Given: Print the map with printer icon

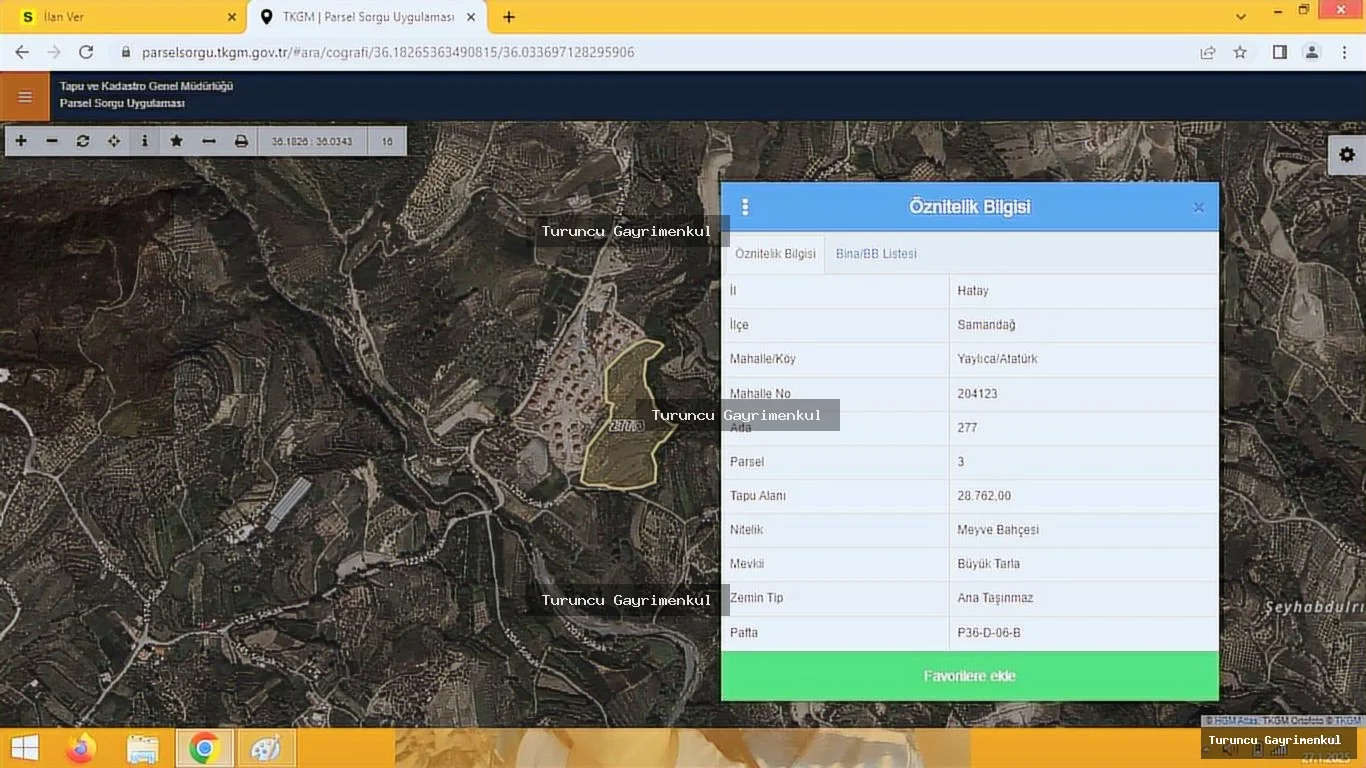Looking at the screenshot, I should point(241,141).
